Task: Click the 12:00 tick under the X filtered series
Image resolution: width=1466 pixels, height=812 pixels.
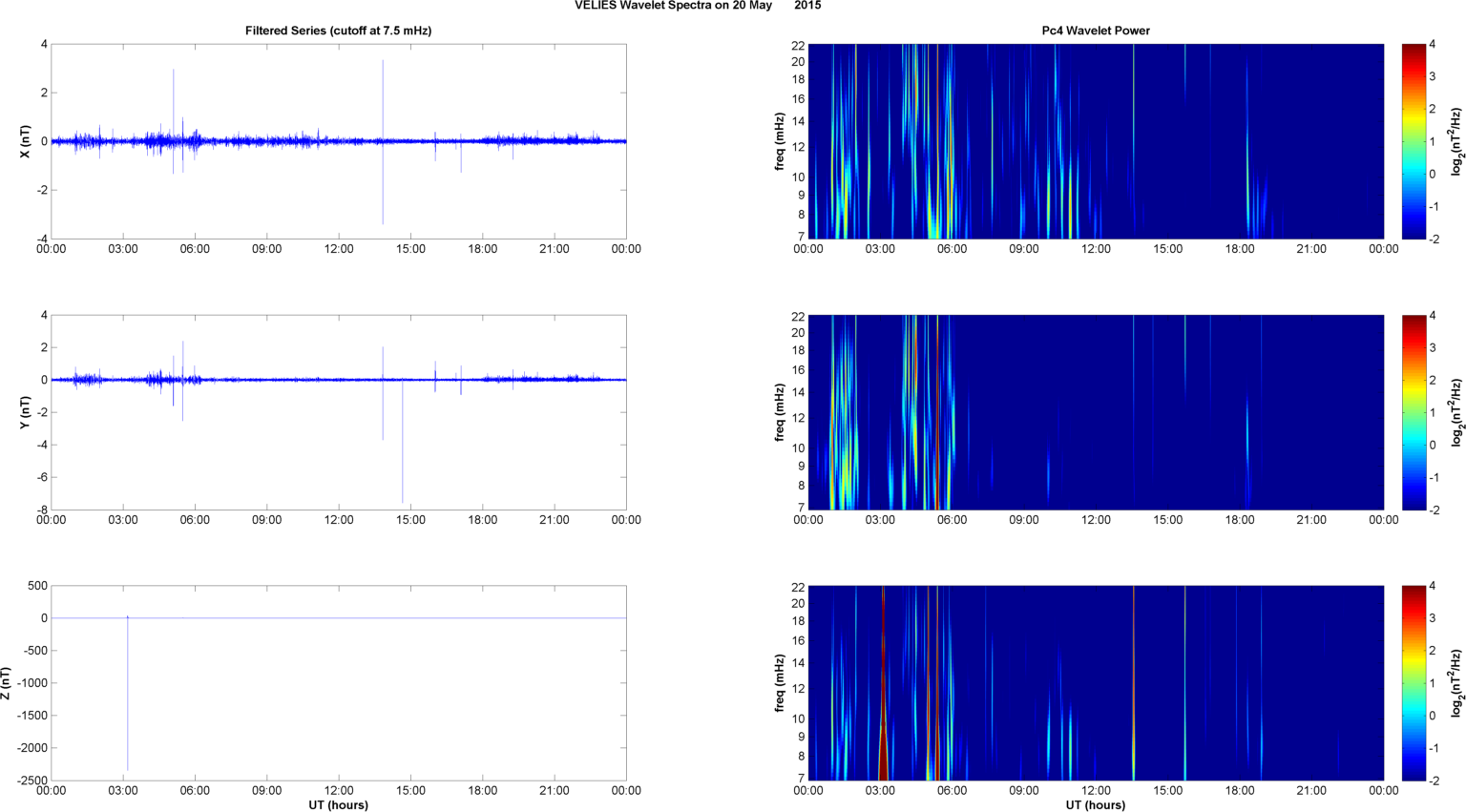Action: click(339, 249)
